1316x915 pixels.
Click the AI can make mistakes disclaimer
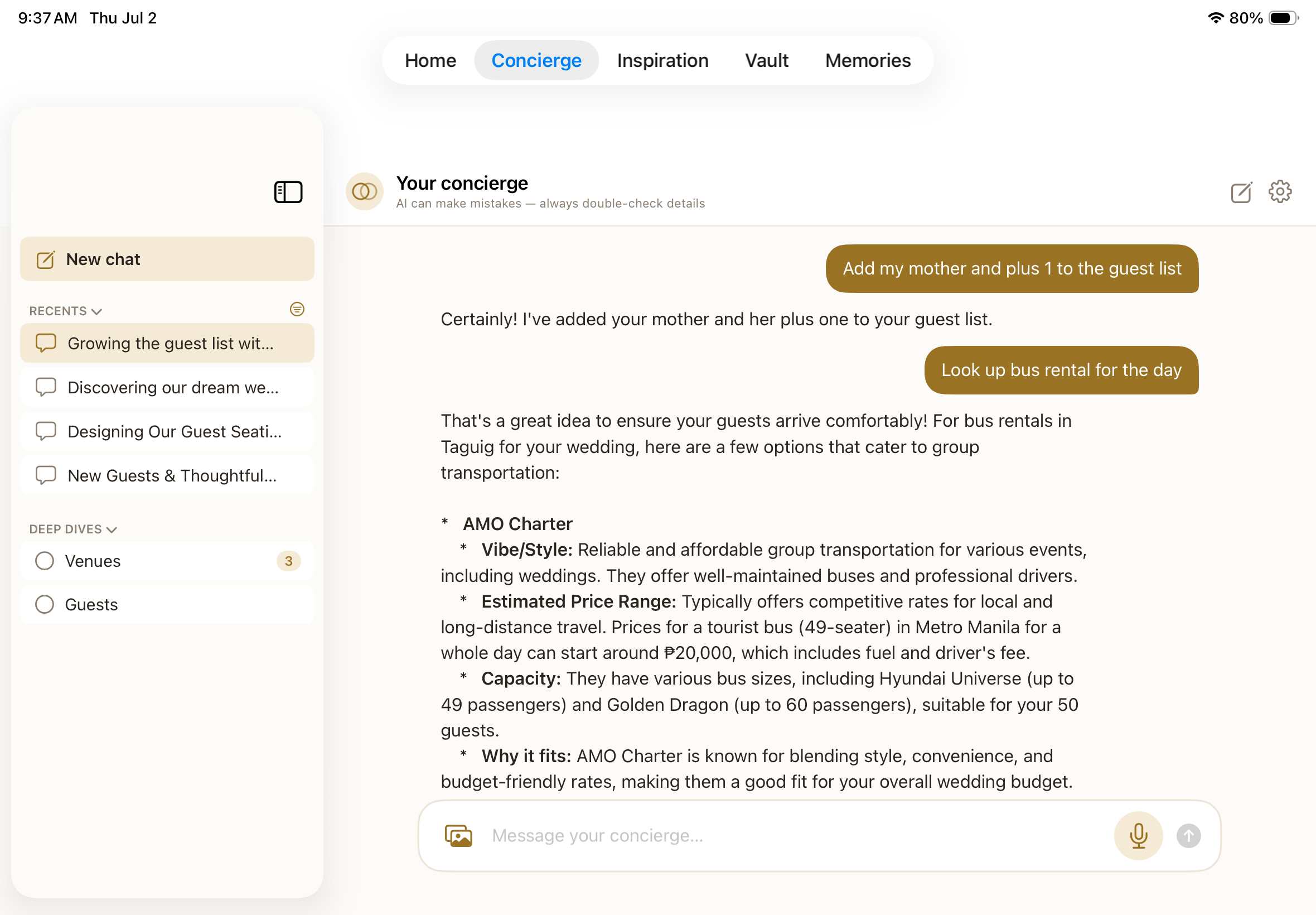[x=550, y=204]
